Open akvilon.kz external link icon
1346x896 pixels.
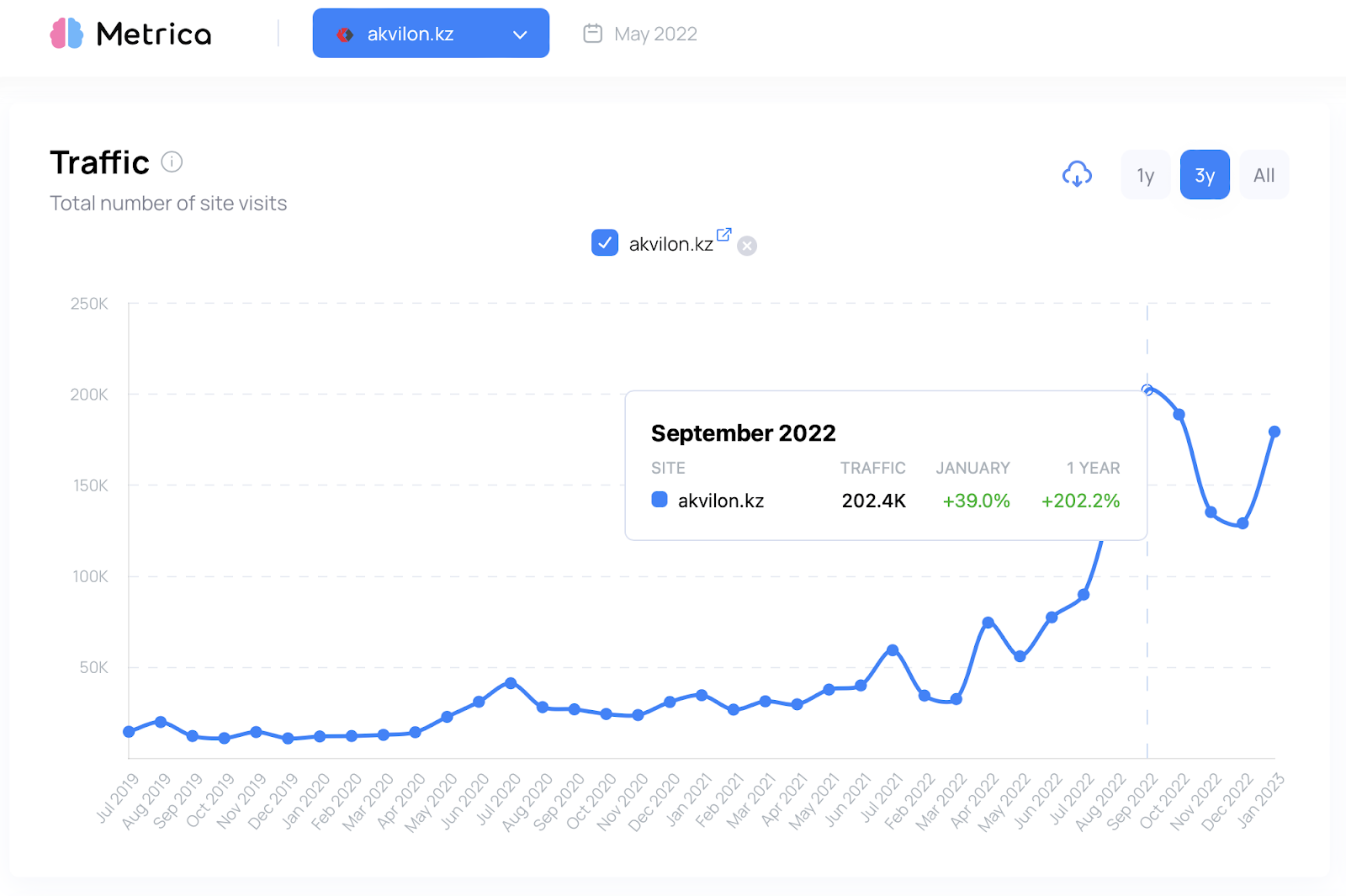(723, 235)
